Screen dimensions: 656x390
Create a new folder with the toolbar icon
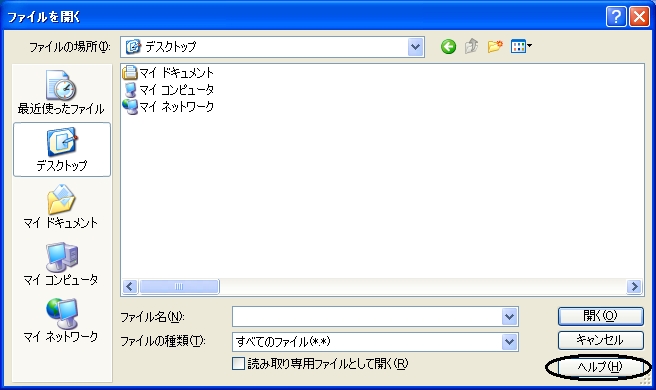495,46
